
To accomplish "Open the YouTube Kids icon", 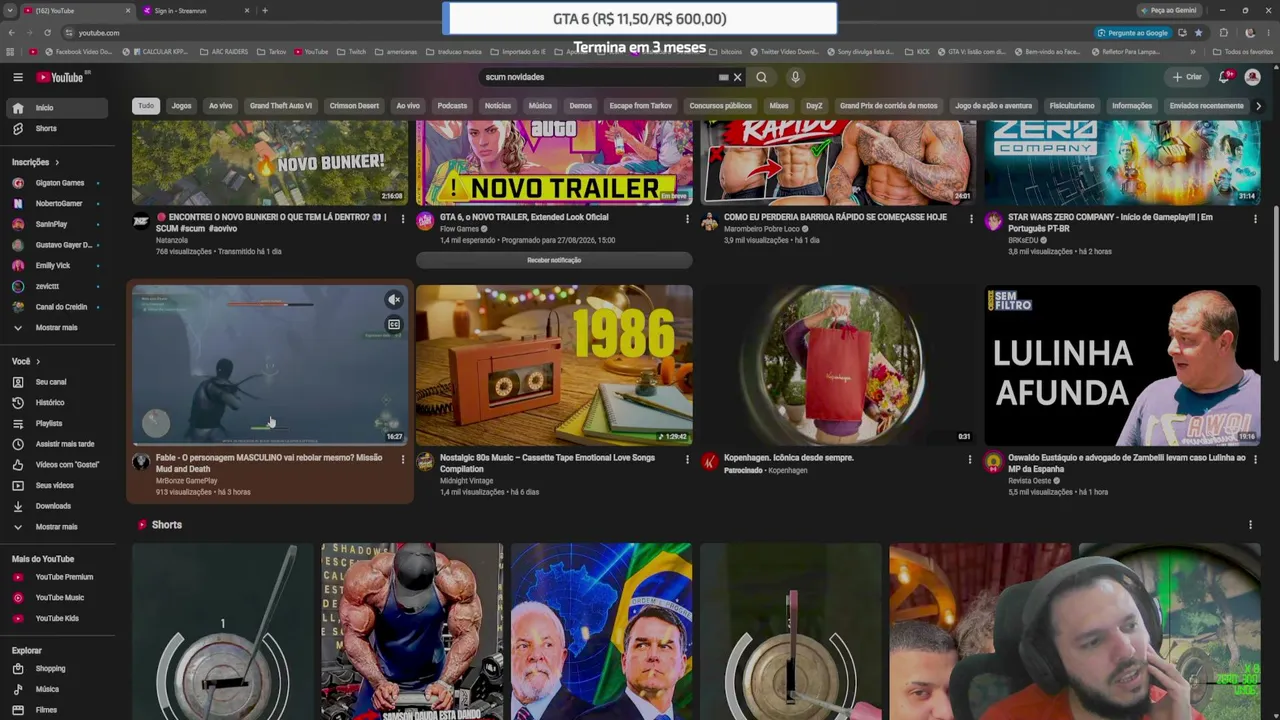I will (18, 619).
